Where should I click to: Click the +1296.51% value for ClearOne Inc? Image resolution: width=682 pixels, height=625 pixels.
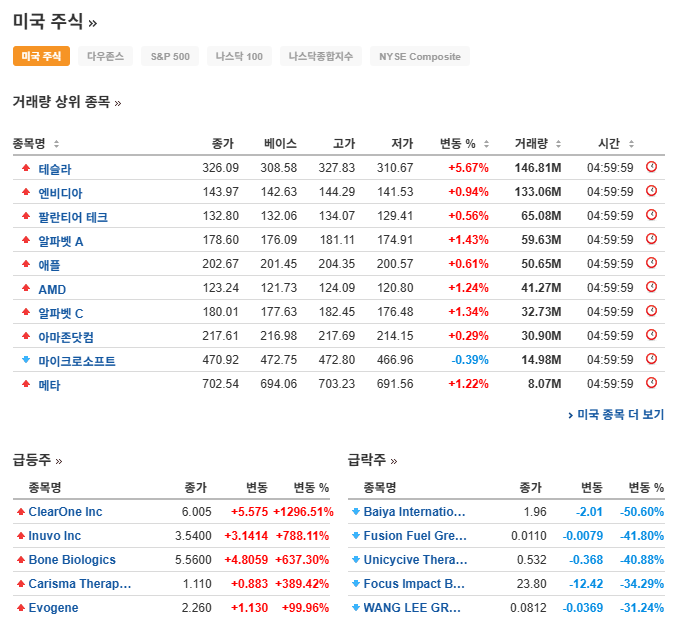click(x=303, y=511)
